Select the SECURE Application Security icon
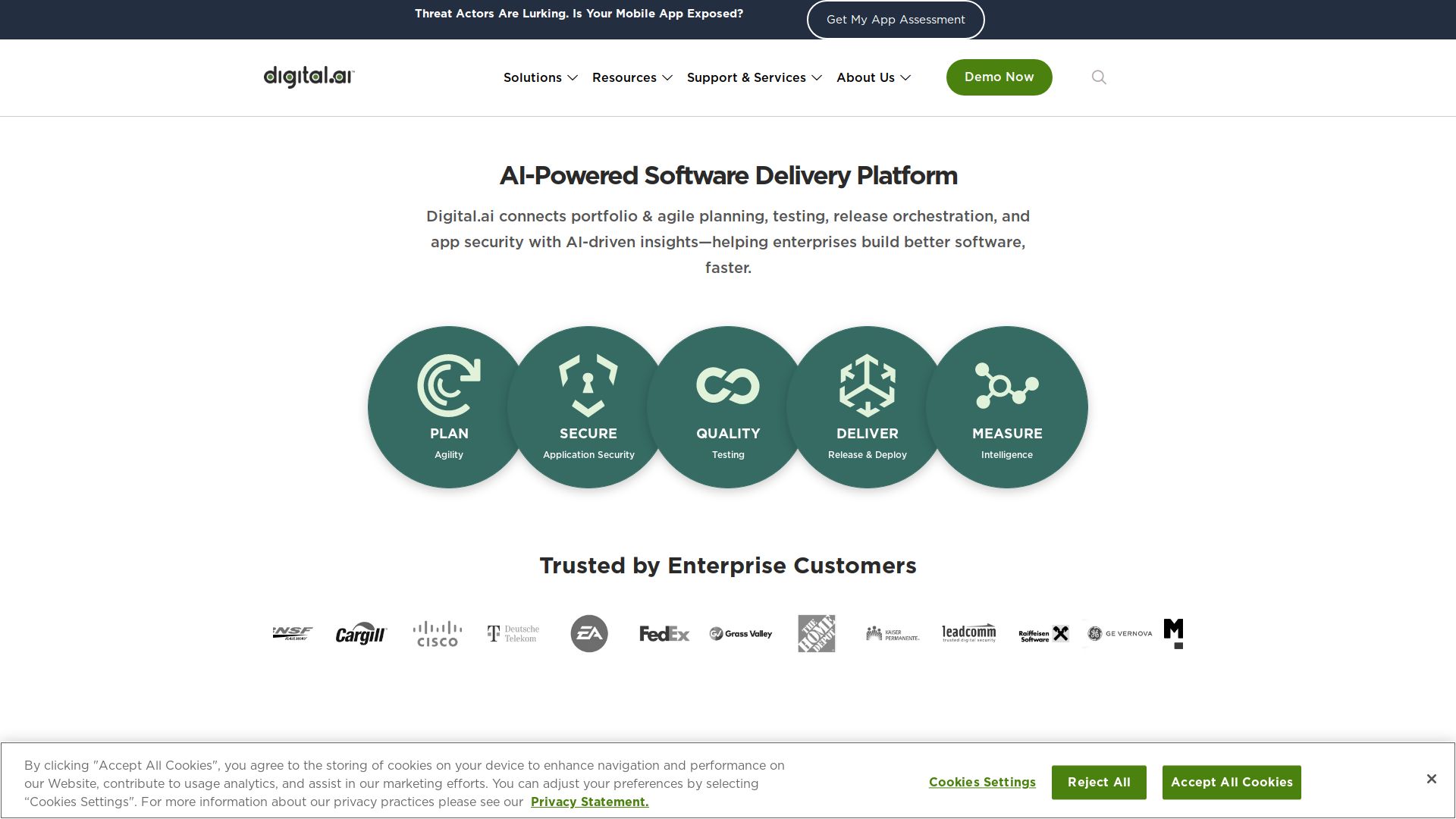The image size is (1456, 819). [x=588, y=385]
